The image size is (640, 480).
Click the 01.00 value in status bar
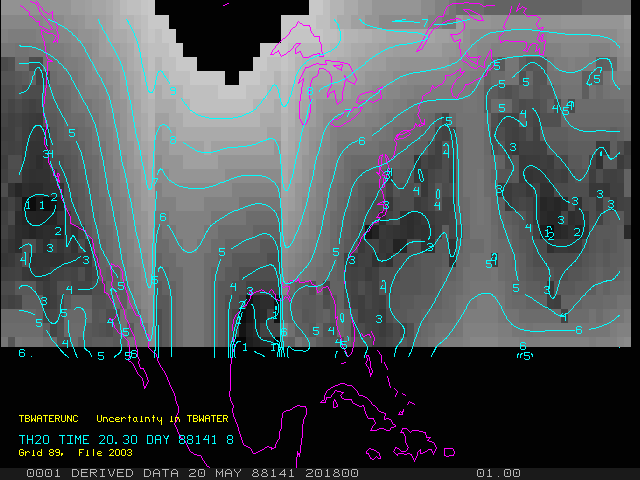click(x=497, y=473)
